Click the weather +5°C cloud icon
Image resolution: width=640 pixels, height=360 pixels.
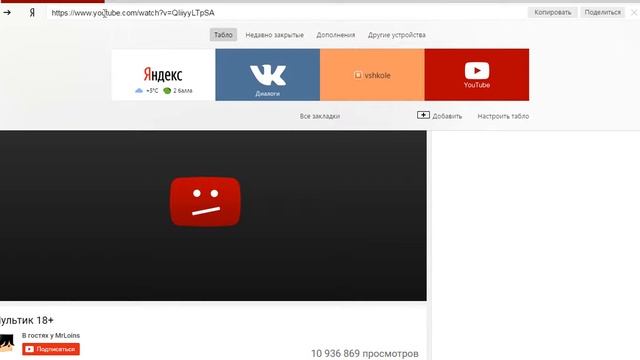point(139,91)
